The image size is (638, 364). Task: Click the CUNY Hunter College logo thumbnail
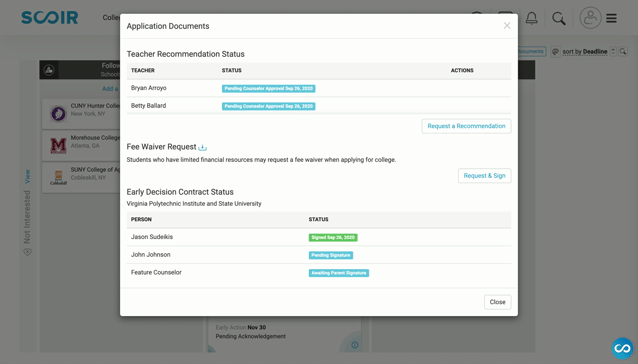(x=58, y=113)
